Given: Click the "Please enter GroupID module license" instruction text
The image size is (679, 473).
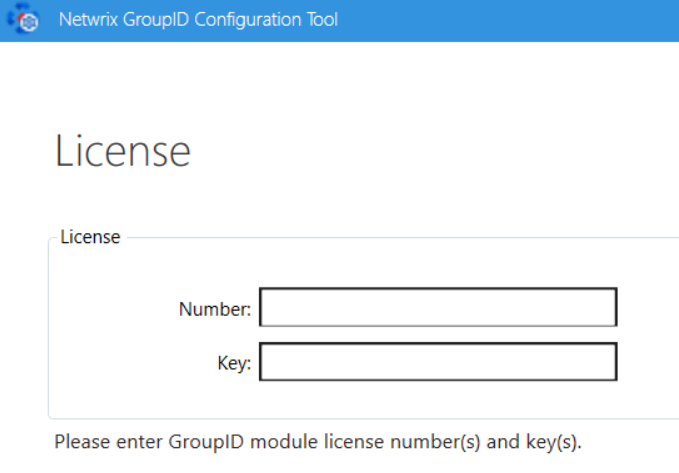Looking at the screenshot, I should tap(318, 442).
